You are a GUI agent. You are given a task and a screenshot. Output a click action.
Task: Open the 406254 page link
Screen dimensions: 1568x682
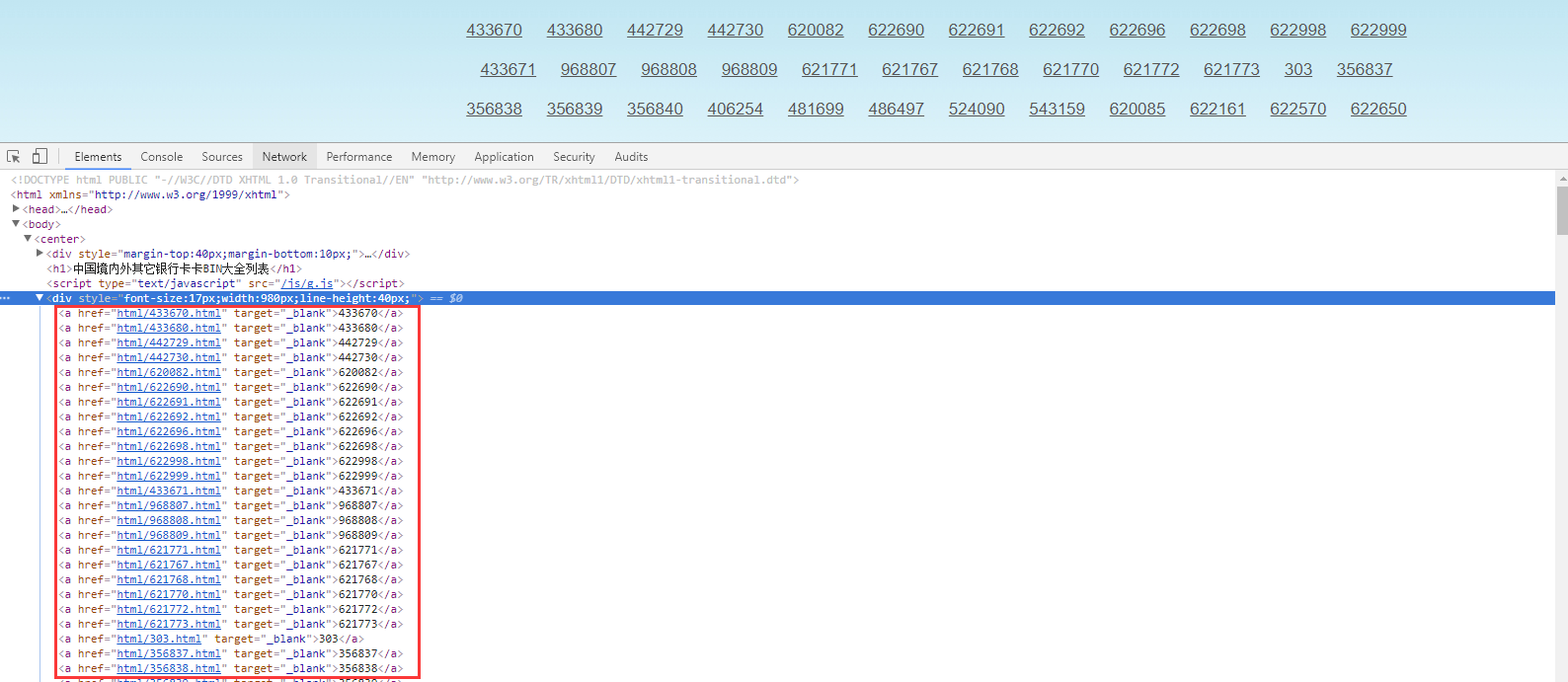(736, 110)
